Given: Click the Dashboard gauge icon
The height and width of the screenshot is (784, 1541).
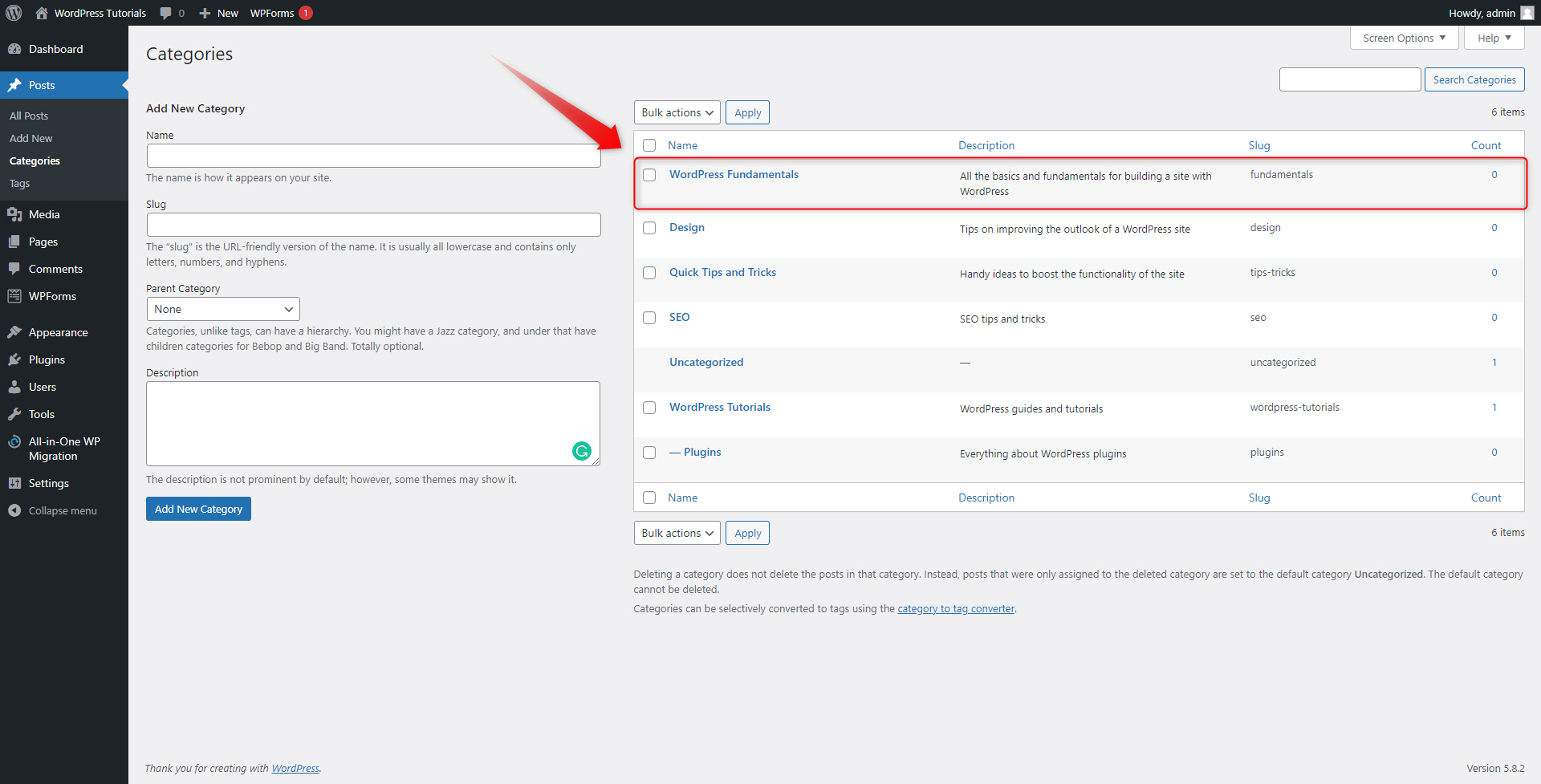Looking at the screenshot, I should pos(14,49).
